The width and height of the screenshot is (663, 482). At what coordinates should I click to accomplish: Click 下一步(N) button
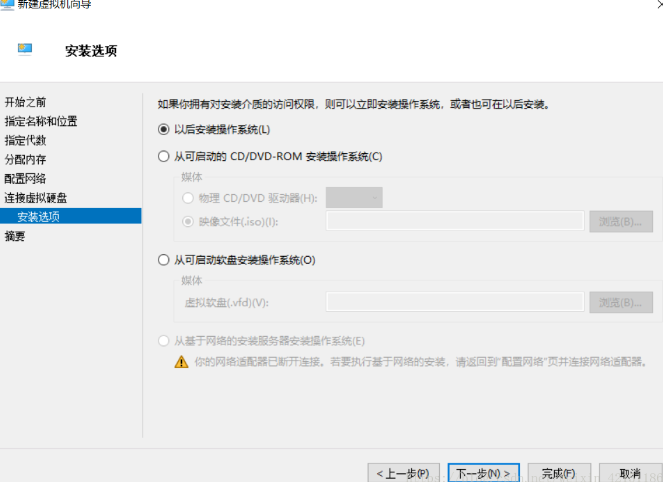482,472
